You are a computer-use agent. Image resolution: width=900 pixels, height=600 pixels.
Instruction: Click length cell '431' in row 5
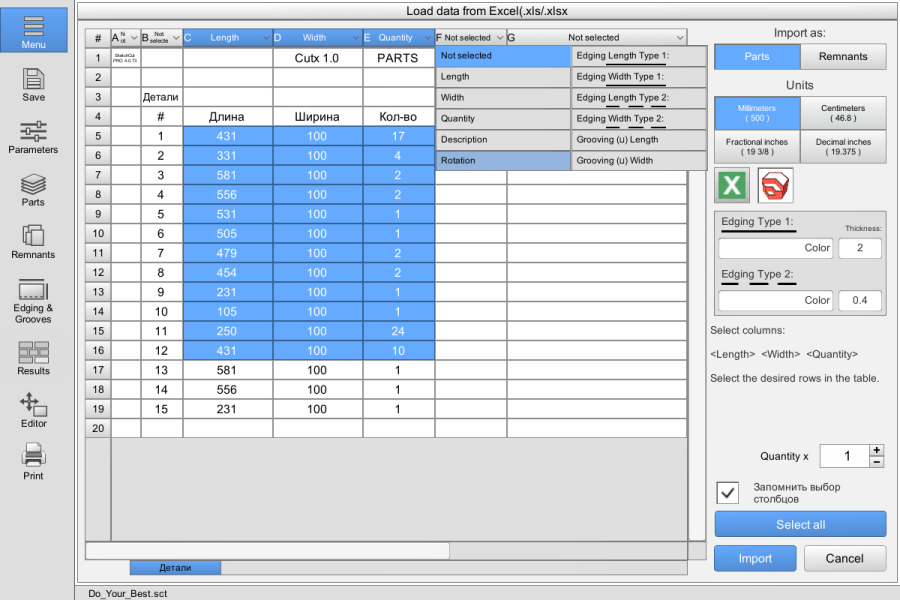228,136
